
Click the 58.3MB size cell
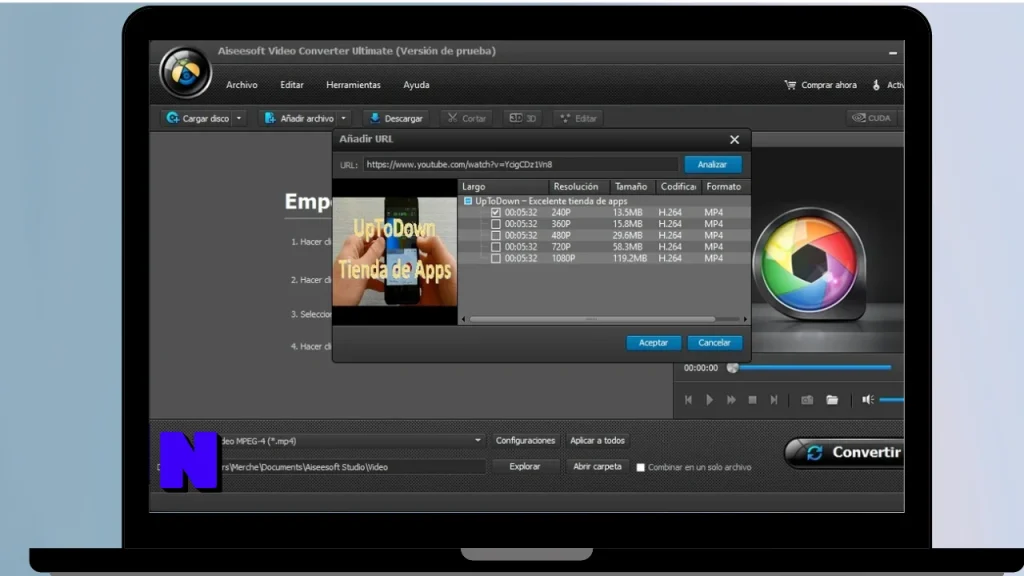[x=628, y=247]
